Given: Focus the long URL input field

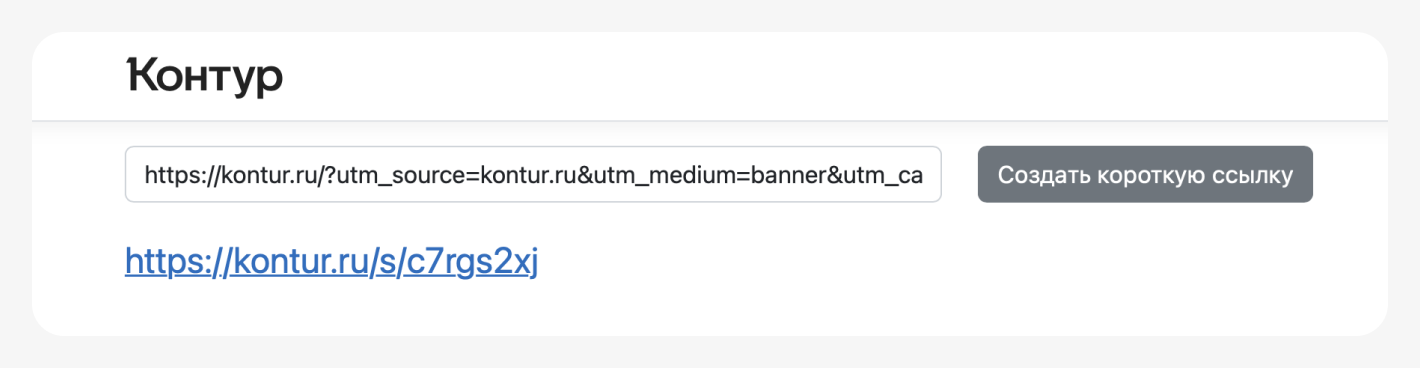Looking at the screenshot, I should click(533, 174).
